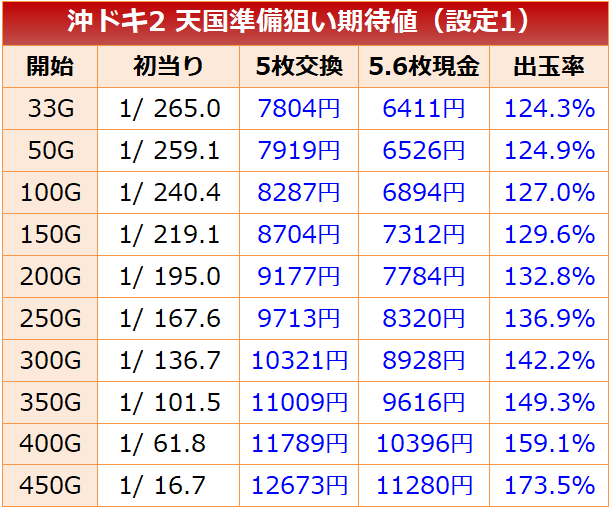
Task: Pick the 8928円 cash value
Action: click(424, 360)
